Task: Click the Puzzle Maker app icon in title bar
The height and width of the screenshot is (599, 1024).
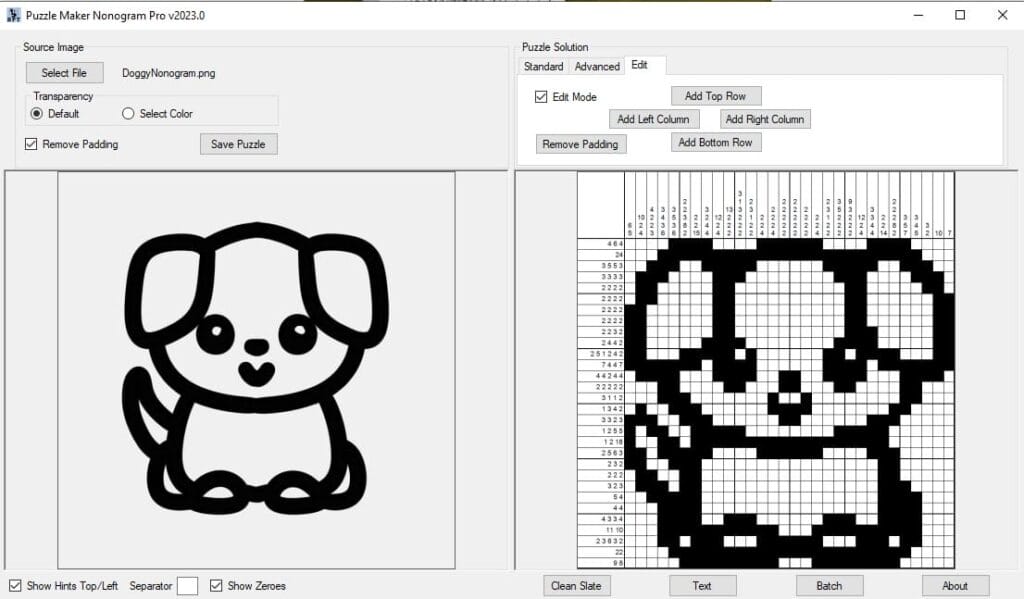Action: coord(14,15)
